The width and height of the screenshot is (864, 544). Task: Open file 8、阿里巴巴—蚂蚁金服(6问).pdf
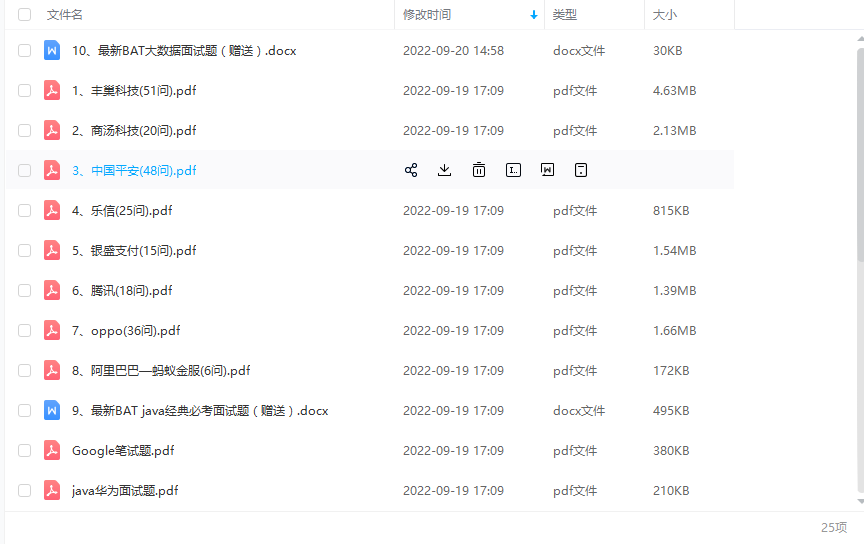pyautogui.click(x=161, y=370)
